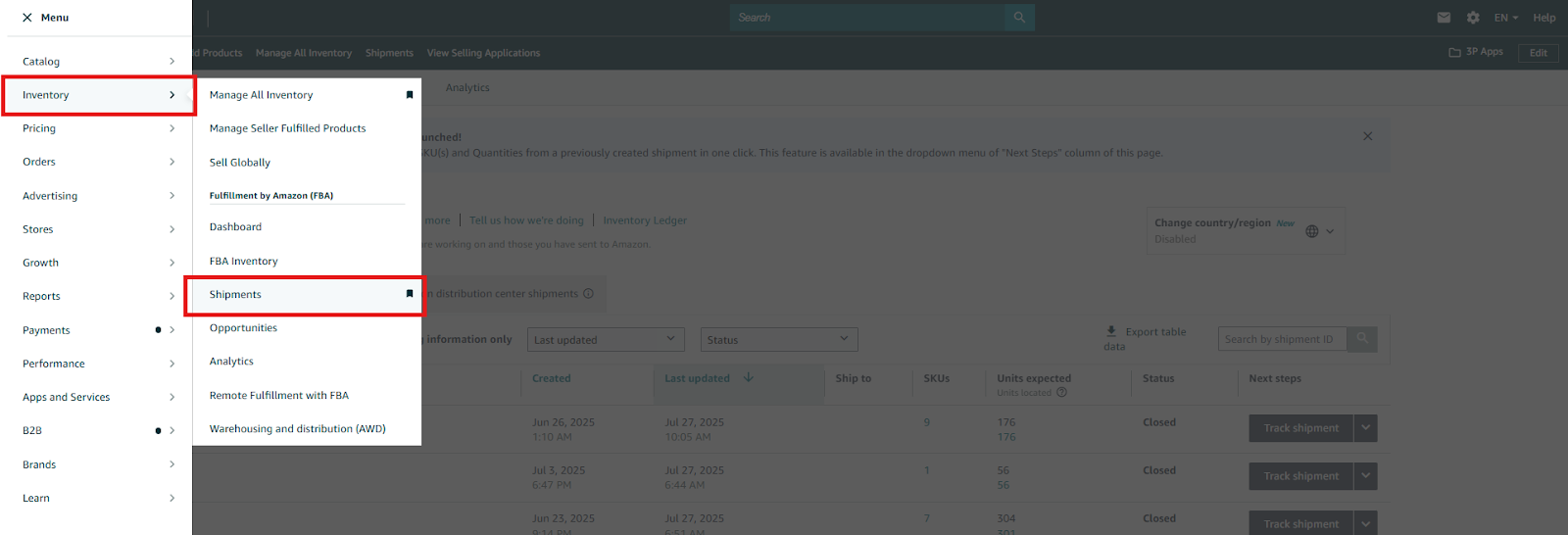This screenshot has height=535, width=1568.
Task: Expand the Performance chevron
Action: [171, 364]
